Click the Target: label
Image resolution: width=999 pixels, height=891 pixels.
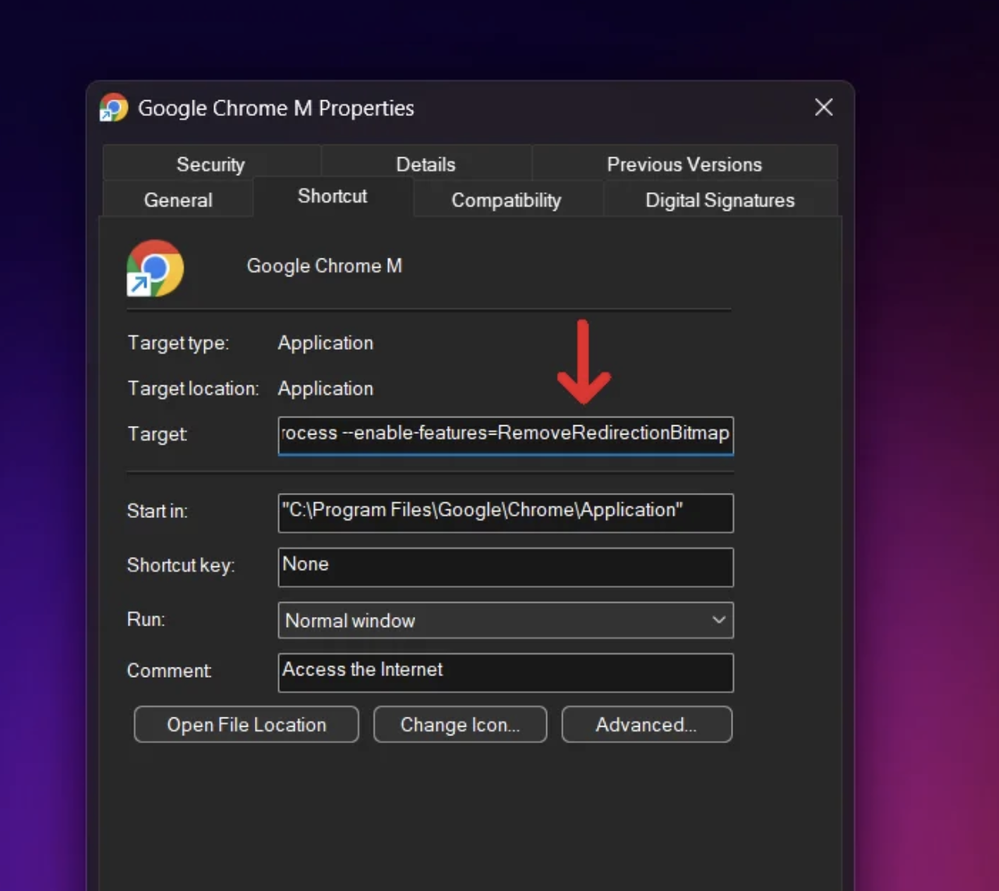coord(157,434)
